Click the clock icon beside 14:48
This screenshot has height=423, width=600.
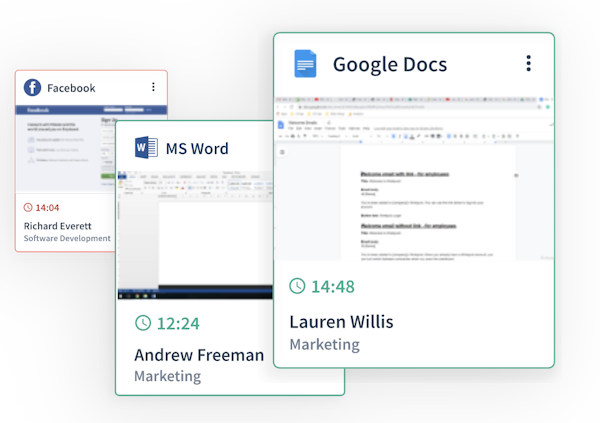(x=297, y=287)
